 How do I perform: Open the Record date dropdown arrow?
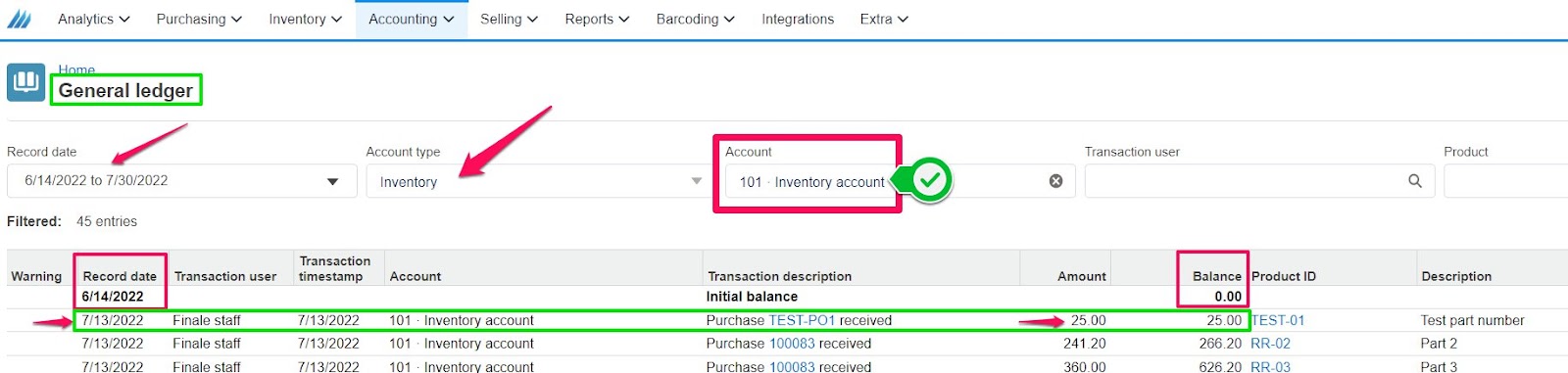(x=333, y=181)
